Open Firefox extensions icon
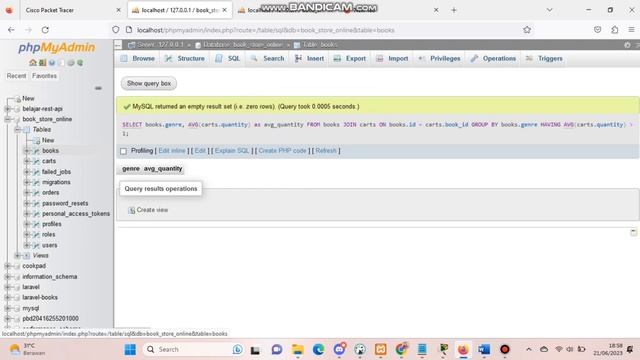The image size is (640, 360). (x=615, y=30)
